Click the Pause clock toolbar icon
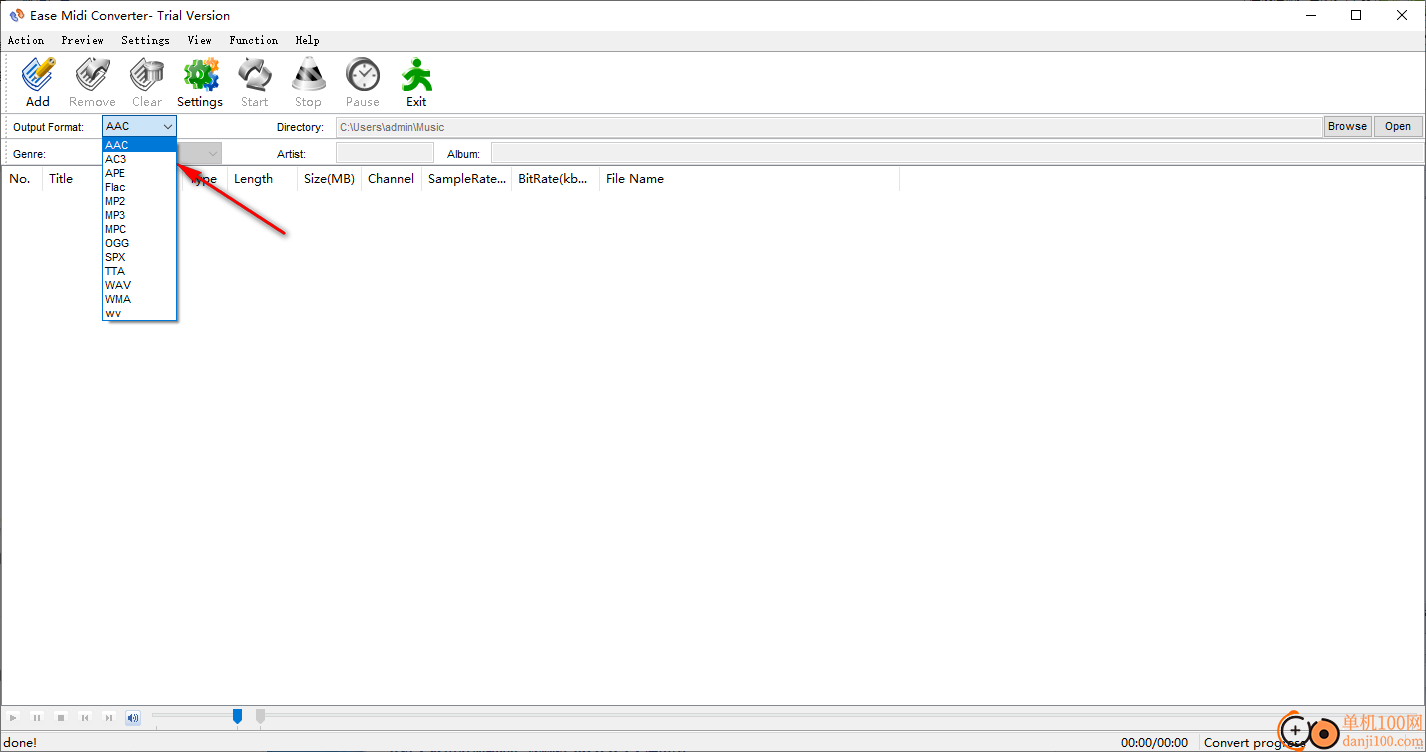The height and width of the screenshot is (752, 1426). 363,82
